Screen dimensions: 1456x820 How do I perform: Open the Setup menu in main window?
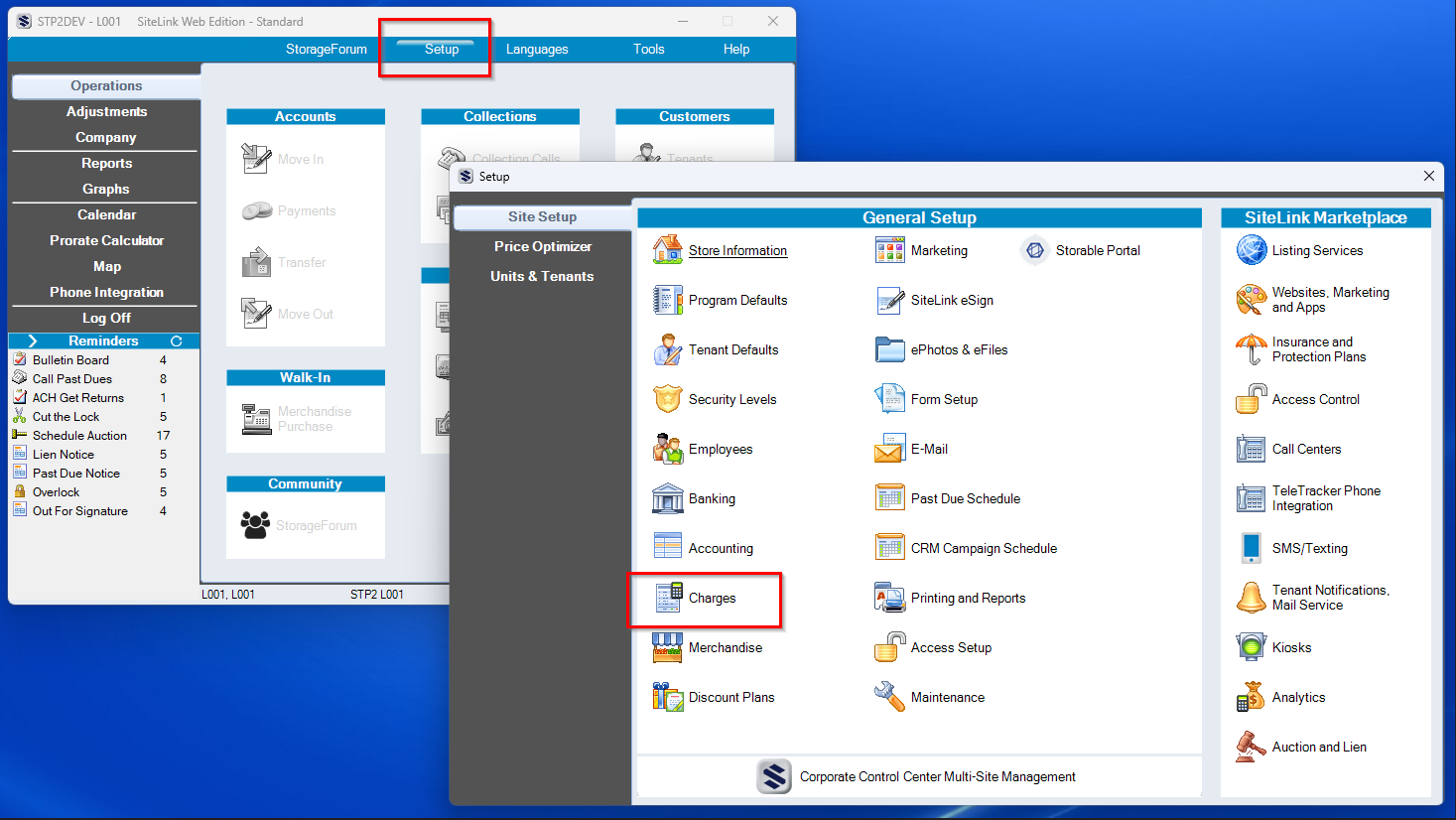tap(442, 49)
